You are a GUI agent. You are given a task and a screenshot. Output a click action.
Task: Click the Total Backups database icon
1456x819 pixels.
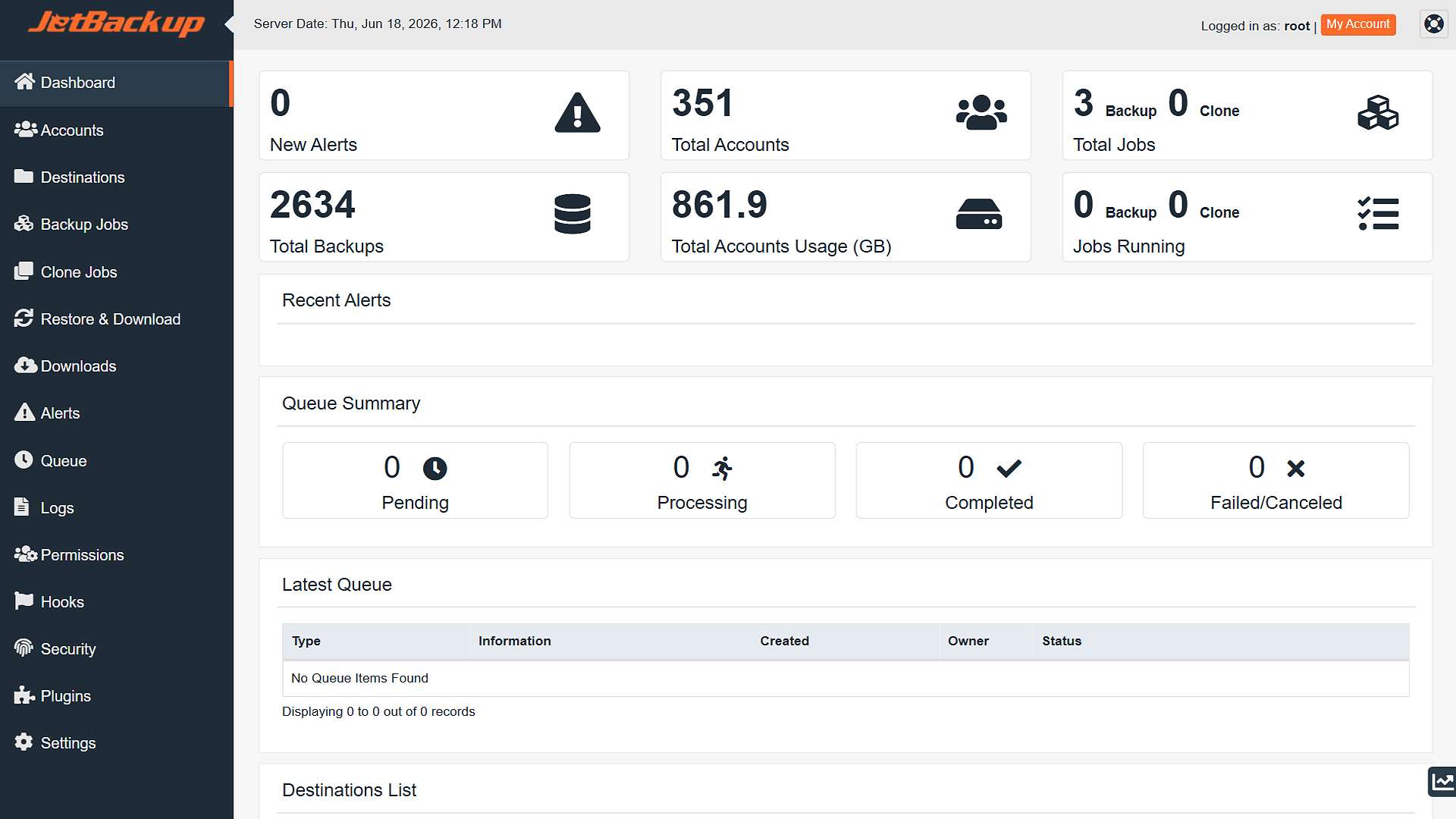(573, 214)
